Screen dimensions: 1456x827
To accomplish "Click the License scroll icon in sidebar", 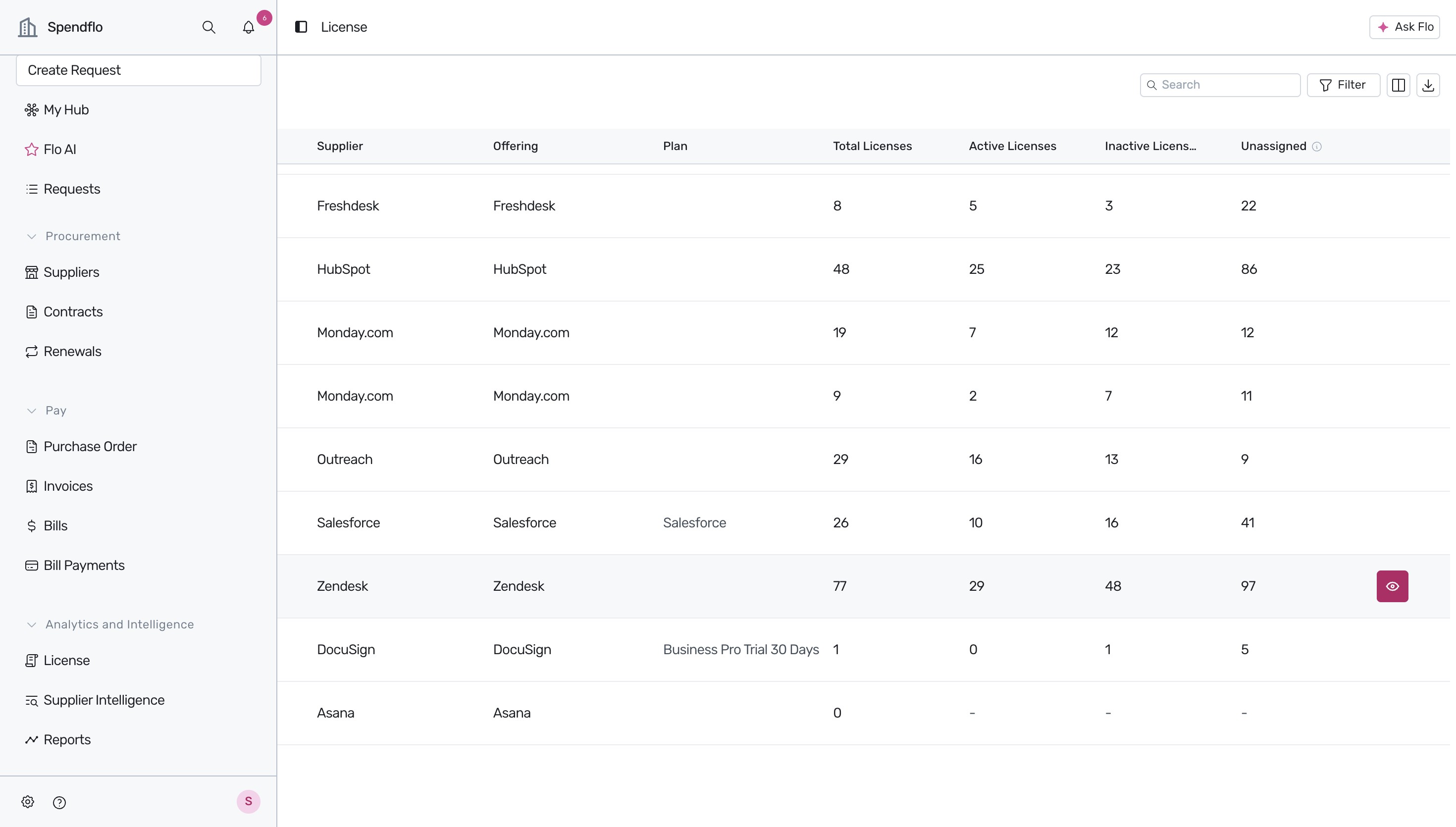I will [32, 661].
